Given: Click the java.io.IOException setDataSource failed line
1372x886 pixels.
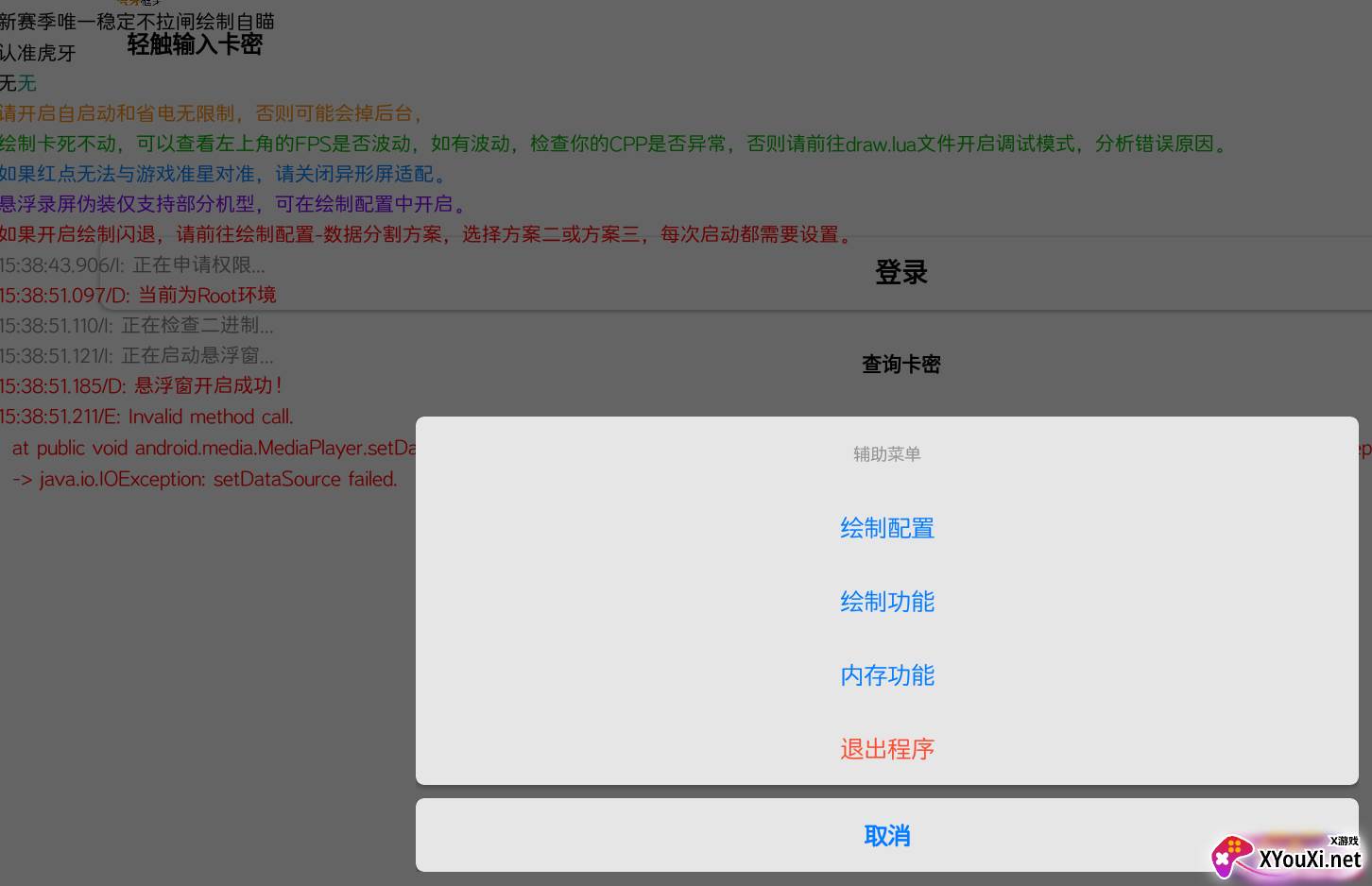Looking at the screenshot, I should click(x=204, y=480).
